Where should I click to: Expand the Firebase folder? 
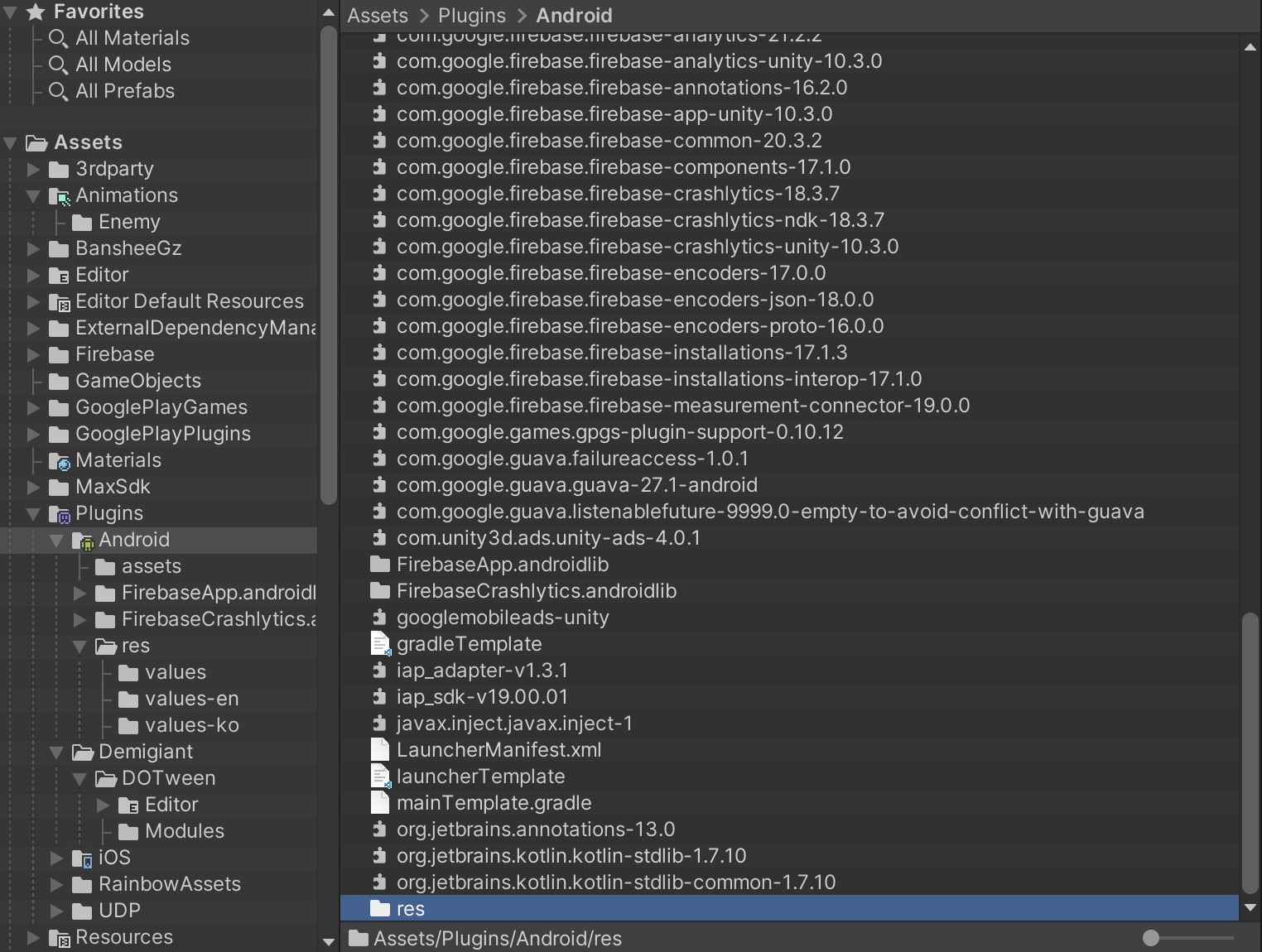[x=33, y=355]
